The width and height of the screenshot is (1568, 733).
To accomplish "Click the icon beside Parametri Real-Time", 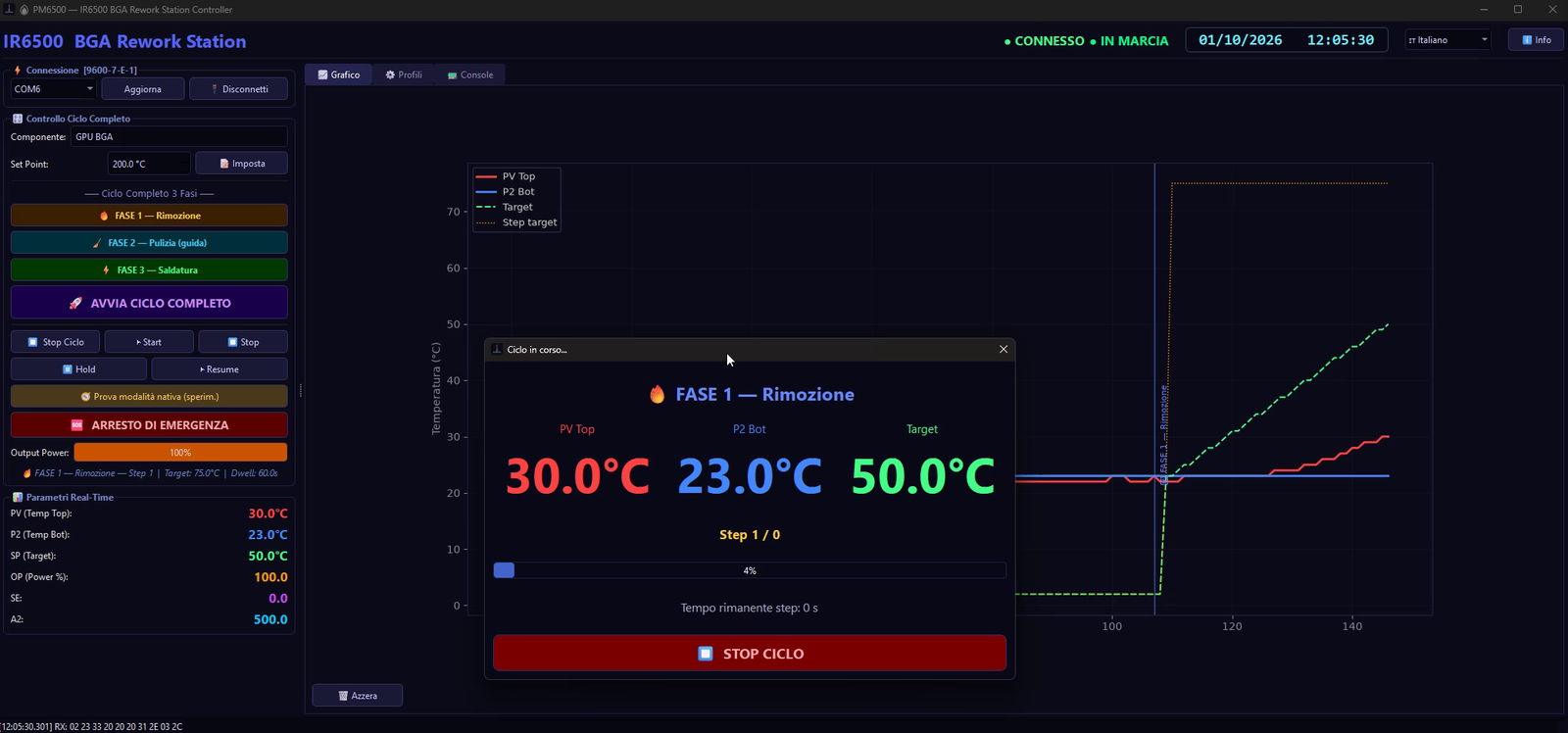I will click(x=18, y=498).
